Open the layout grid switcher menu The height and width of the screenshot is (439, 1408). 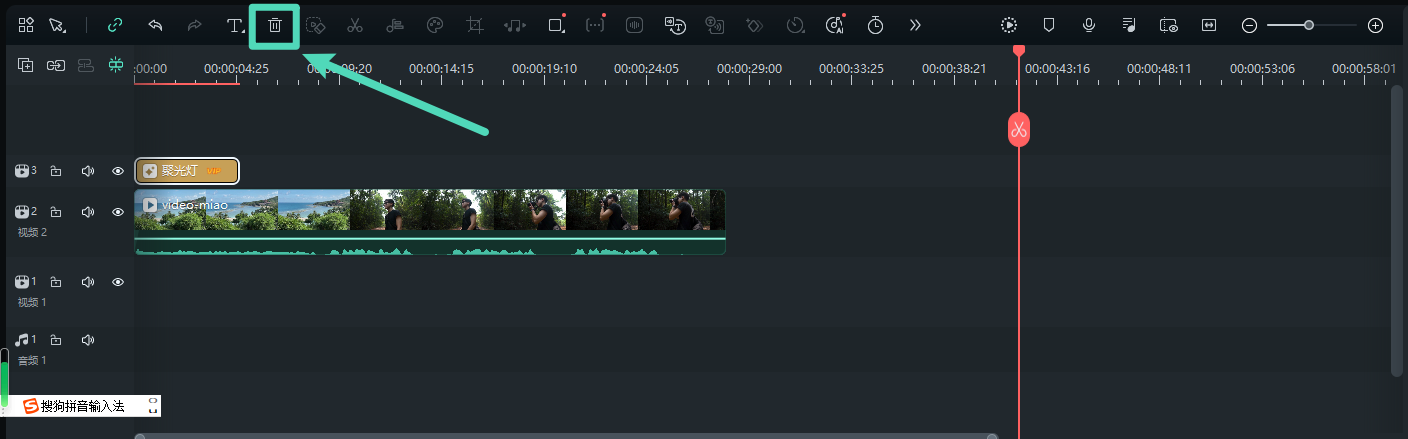(26, 26)
